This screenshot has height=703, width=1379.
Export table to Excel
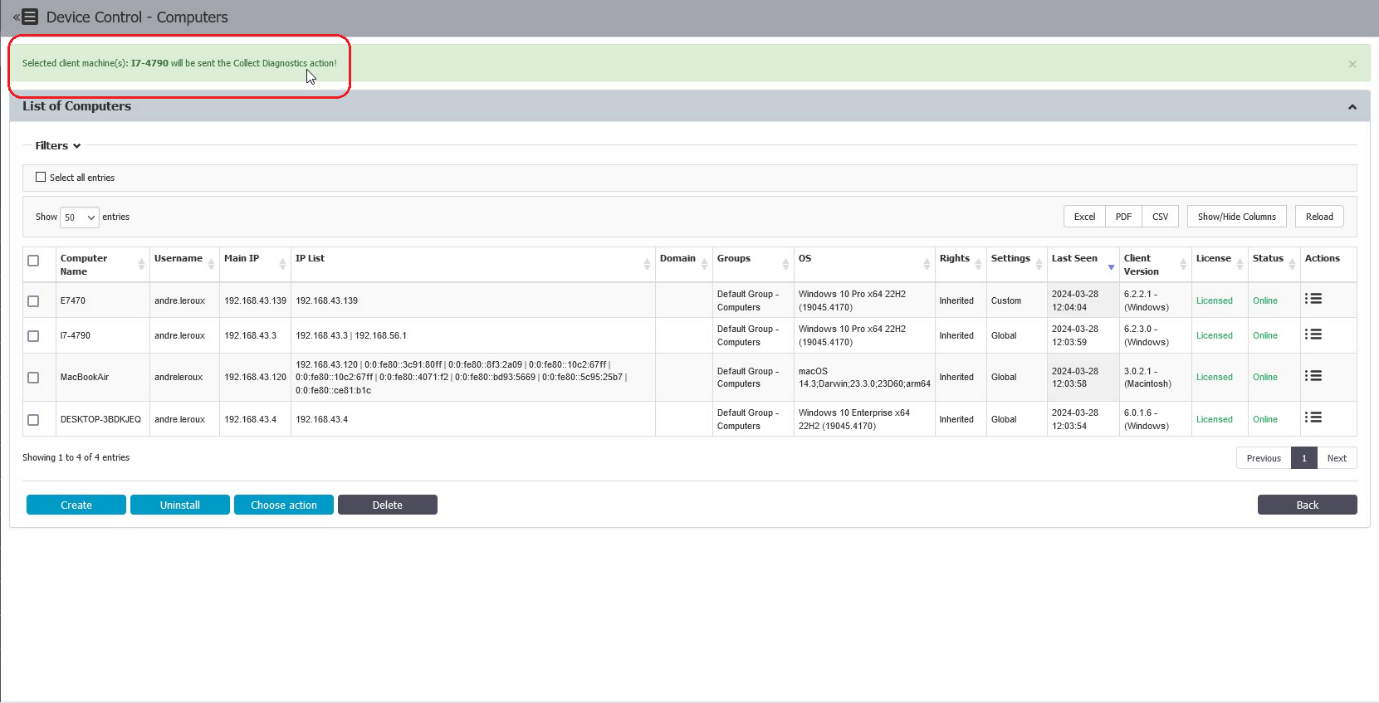point(1084,216)
